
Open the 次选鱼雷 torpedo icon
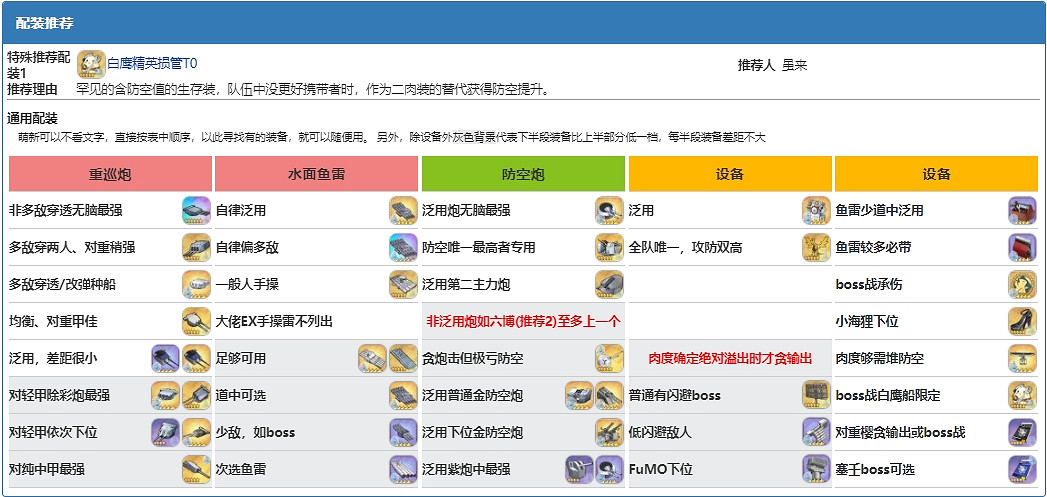tap(403, 469)
